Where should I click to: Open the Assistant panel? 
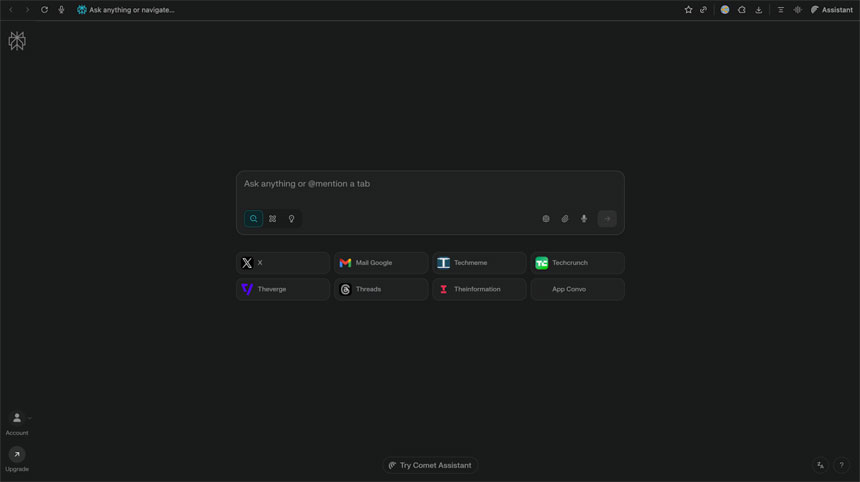(831, 10)
